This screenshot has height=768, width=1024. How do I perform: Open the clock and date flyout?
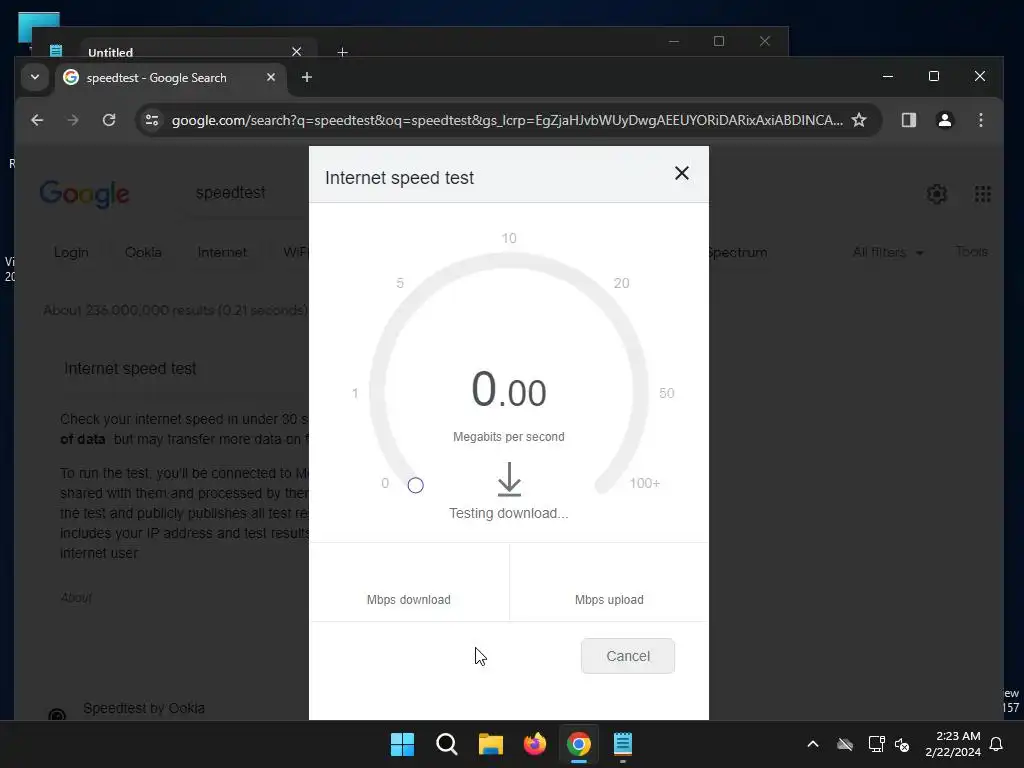(953, 744)
